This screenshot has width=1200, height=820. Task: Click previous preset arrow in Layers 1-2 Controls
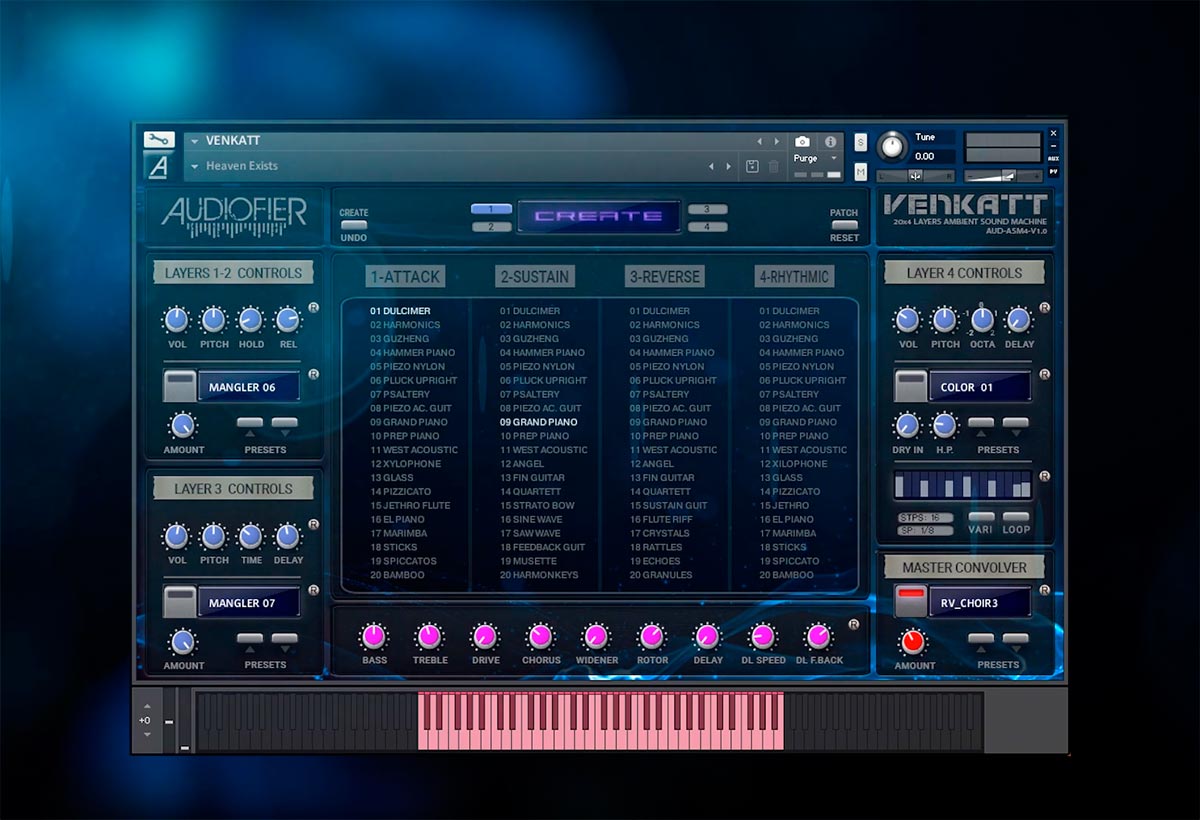(250, 424)
